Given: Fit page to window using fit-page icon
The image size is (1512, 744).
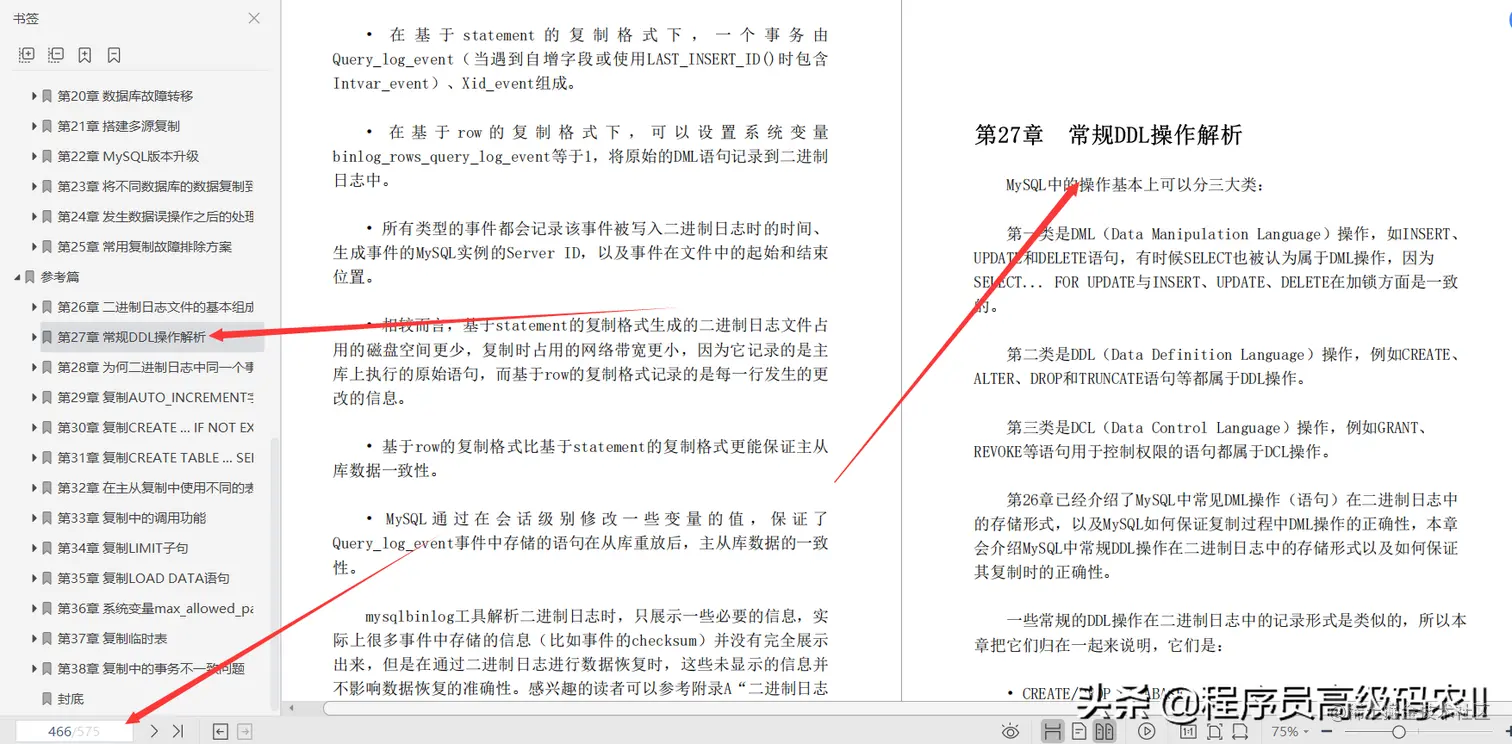Looking at the screenshot, I should point(1215,730).
